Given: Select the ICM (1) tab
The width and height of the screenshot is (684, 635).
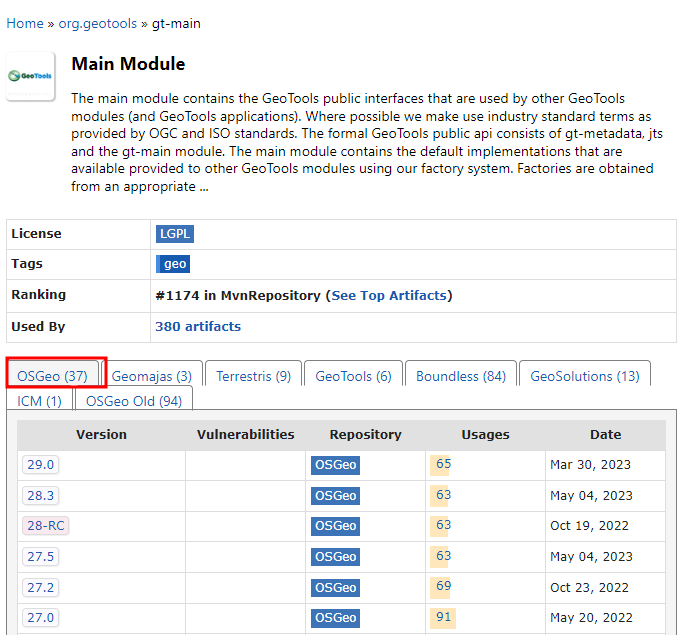Looking at the screenshot, I should coord(39,400).
